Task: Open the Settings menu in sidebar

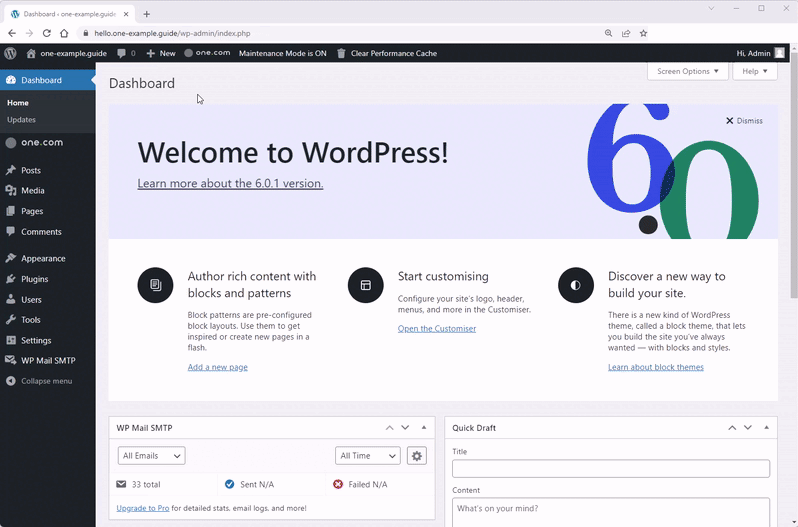Action: (x=36, y=340)
